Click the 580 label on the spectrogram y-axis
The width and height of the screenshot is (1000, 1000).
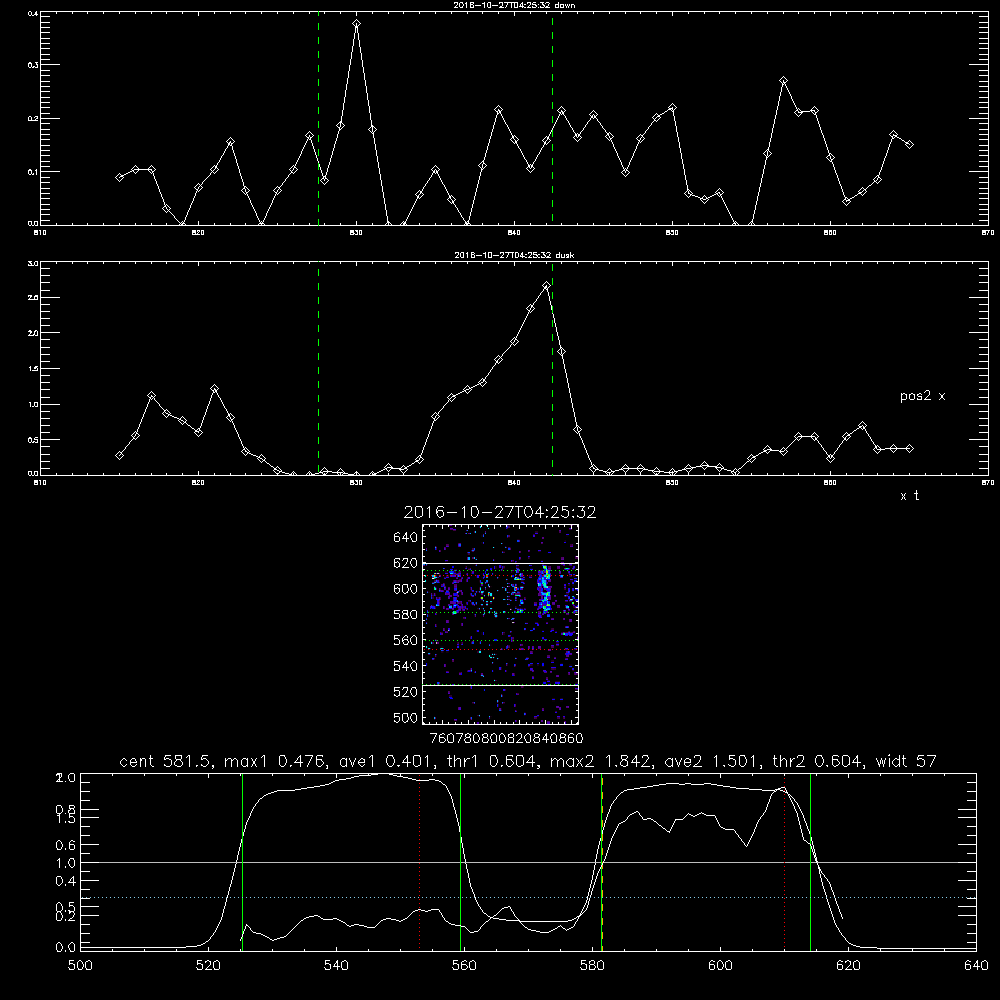click(x=406, y=614)
